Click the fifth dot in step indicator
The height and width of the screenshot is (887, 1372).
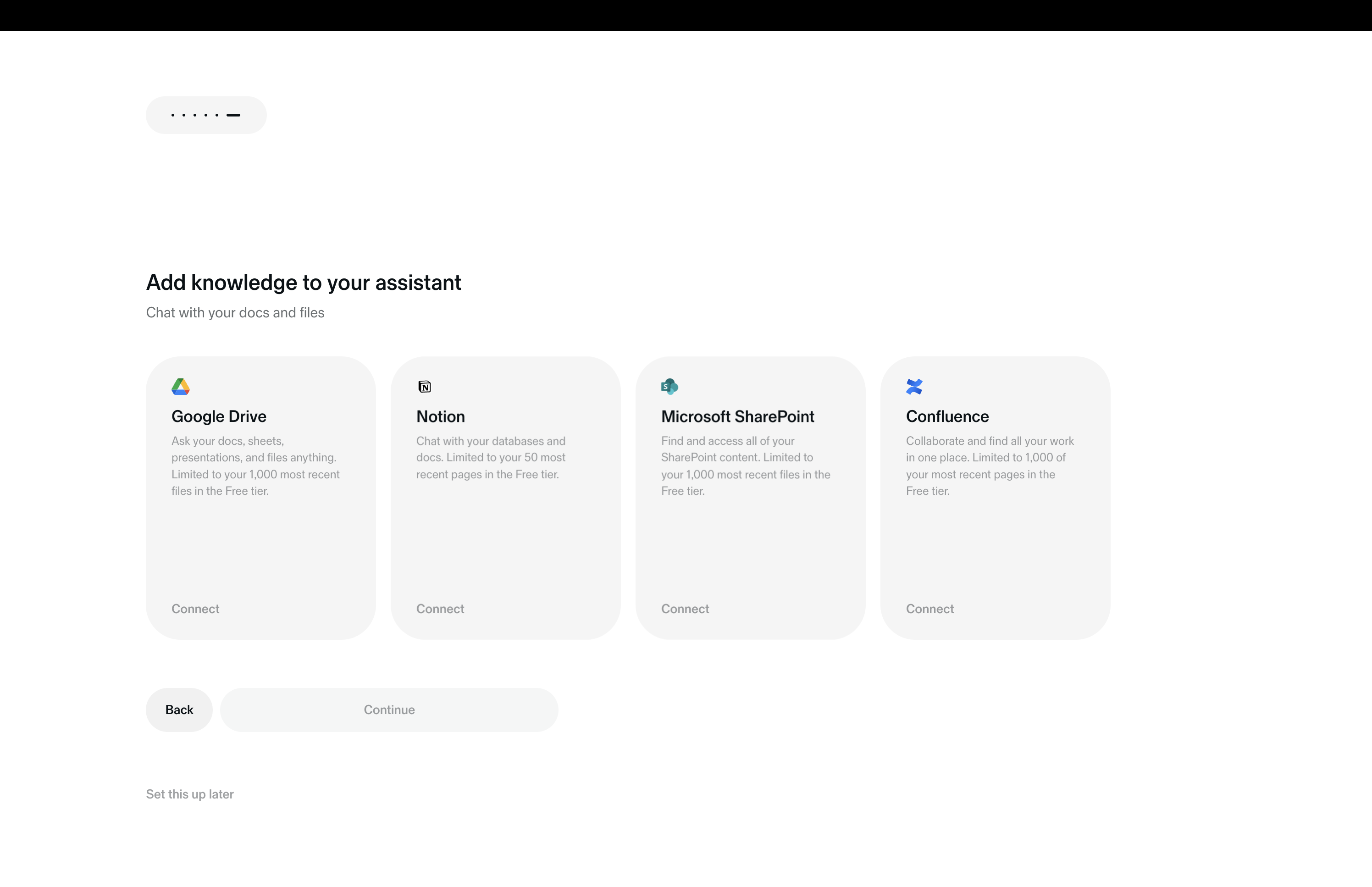217,115
